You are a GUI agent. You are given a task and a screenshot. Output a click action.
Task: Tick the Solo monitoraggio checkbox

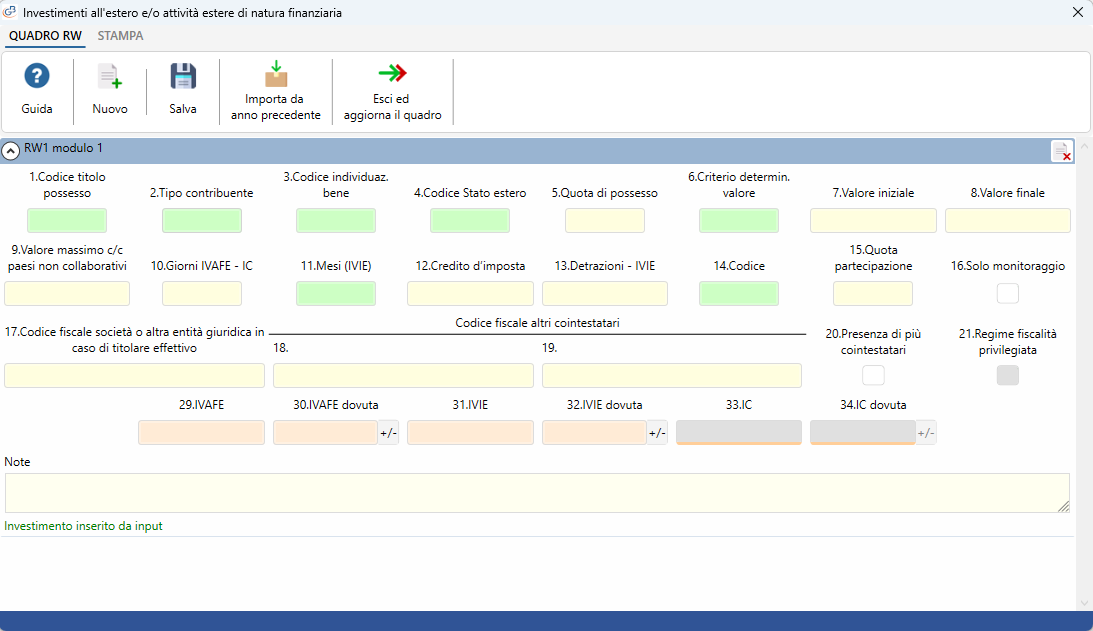click(1007, 294)
